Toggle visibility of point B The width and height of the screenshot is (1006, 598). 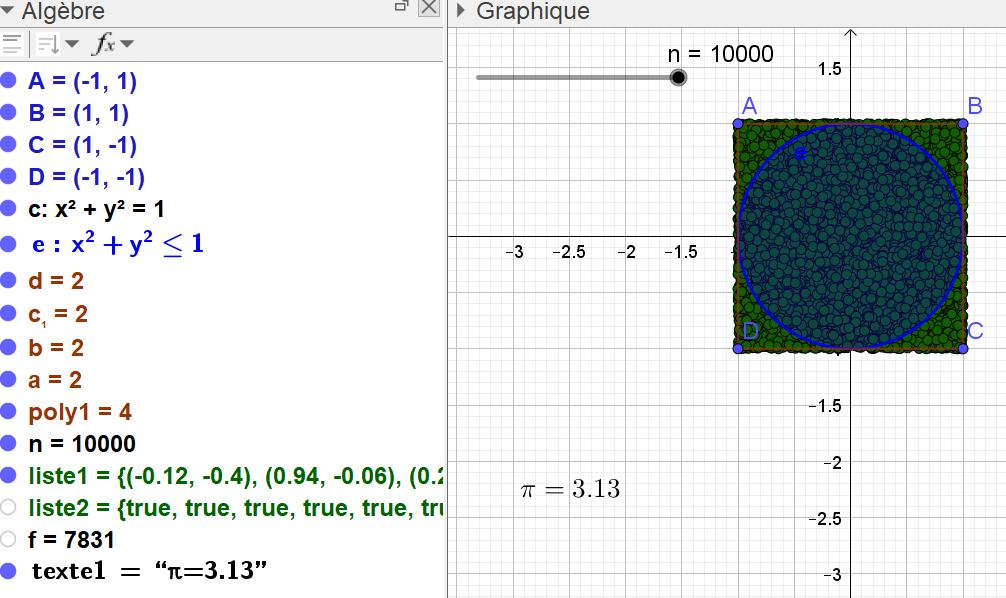8,112
